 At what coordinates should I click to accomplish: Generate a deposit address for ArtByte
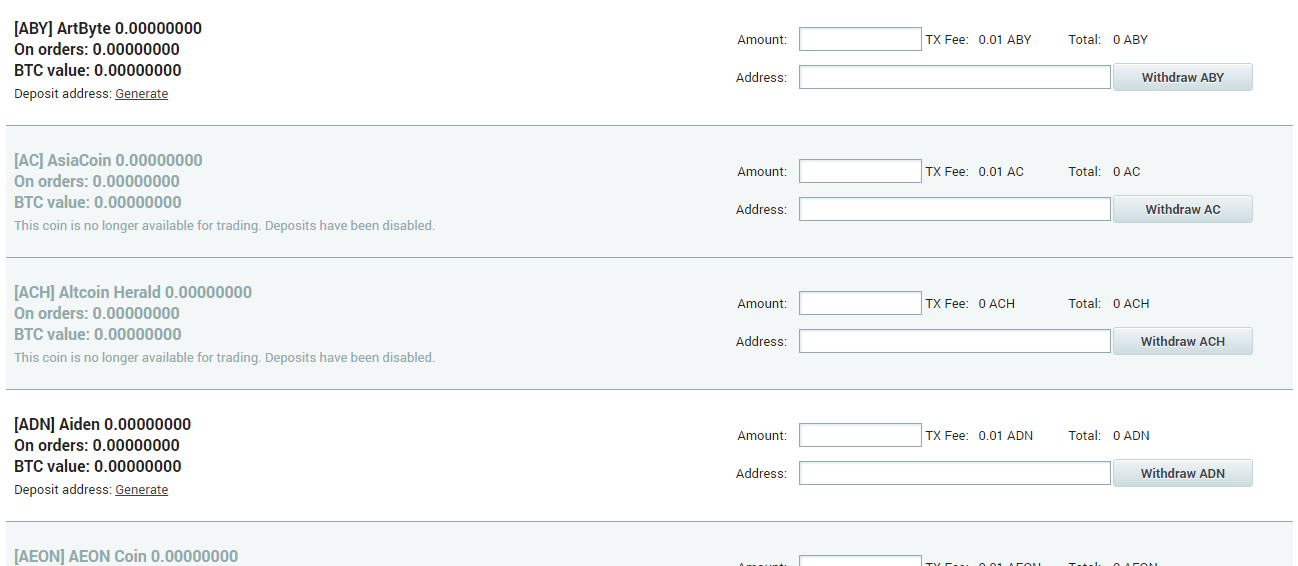pyautogui.click(x=142, y=94)
